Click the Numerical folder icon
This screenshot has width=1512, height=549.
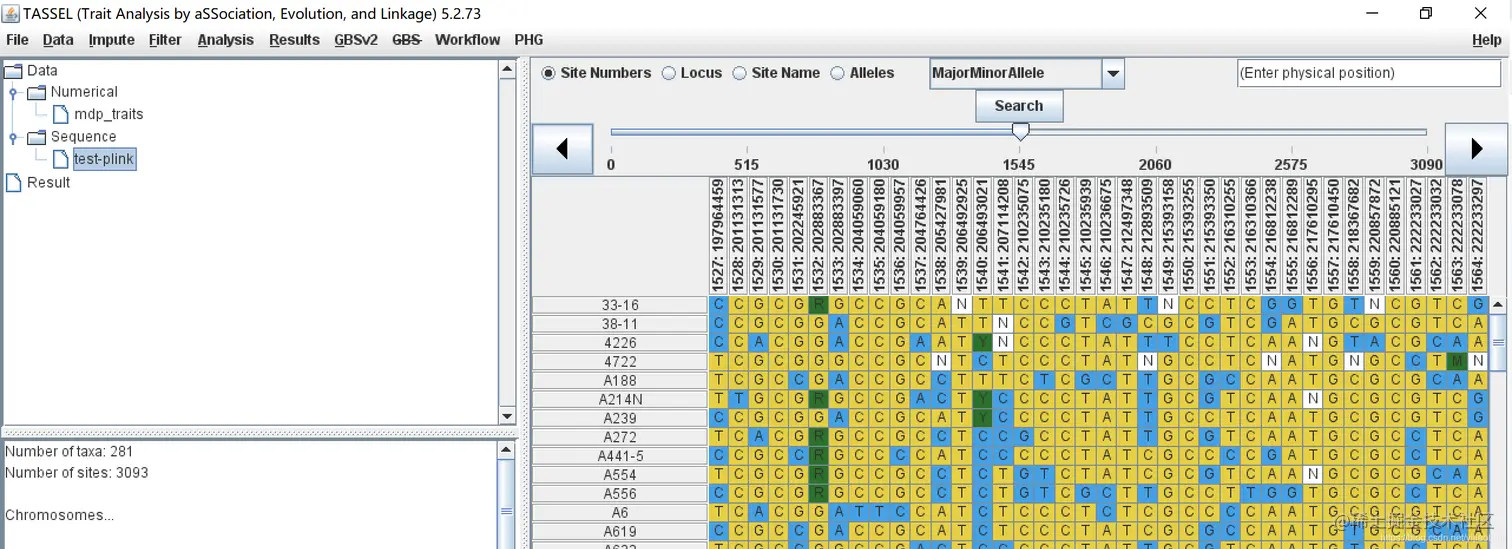click(x=37, y=92)
